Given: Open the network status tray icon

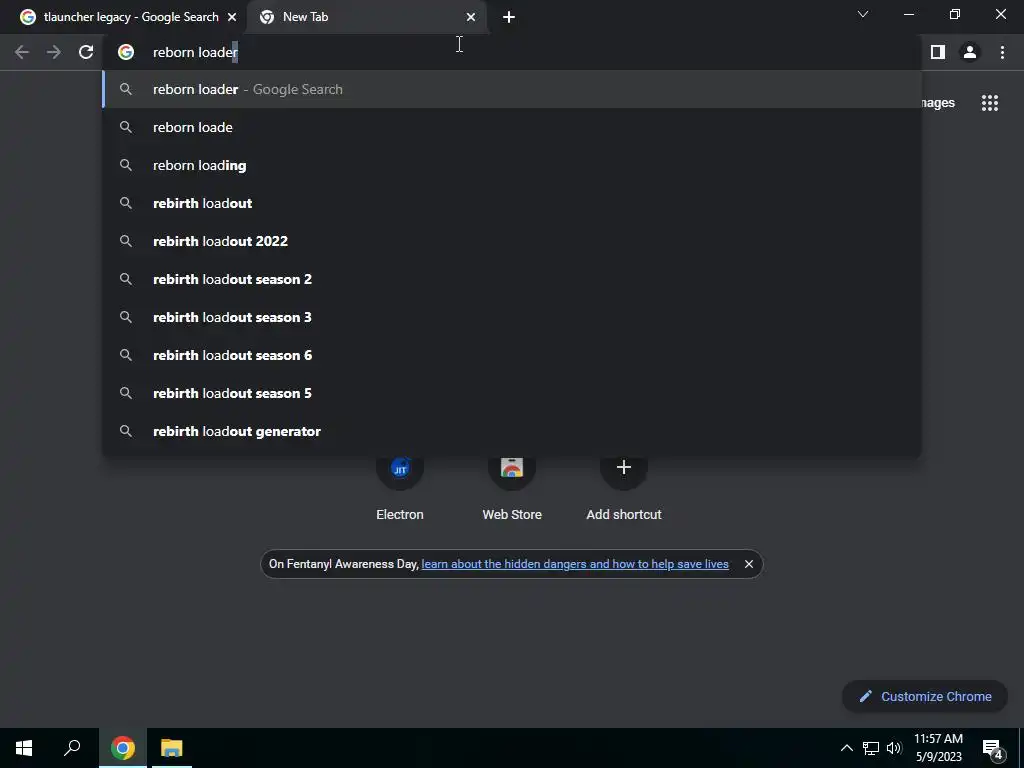Looking at the screenshot, I should tap(871, 748).
